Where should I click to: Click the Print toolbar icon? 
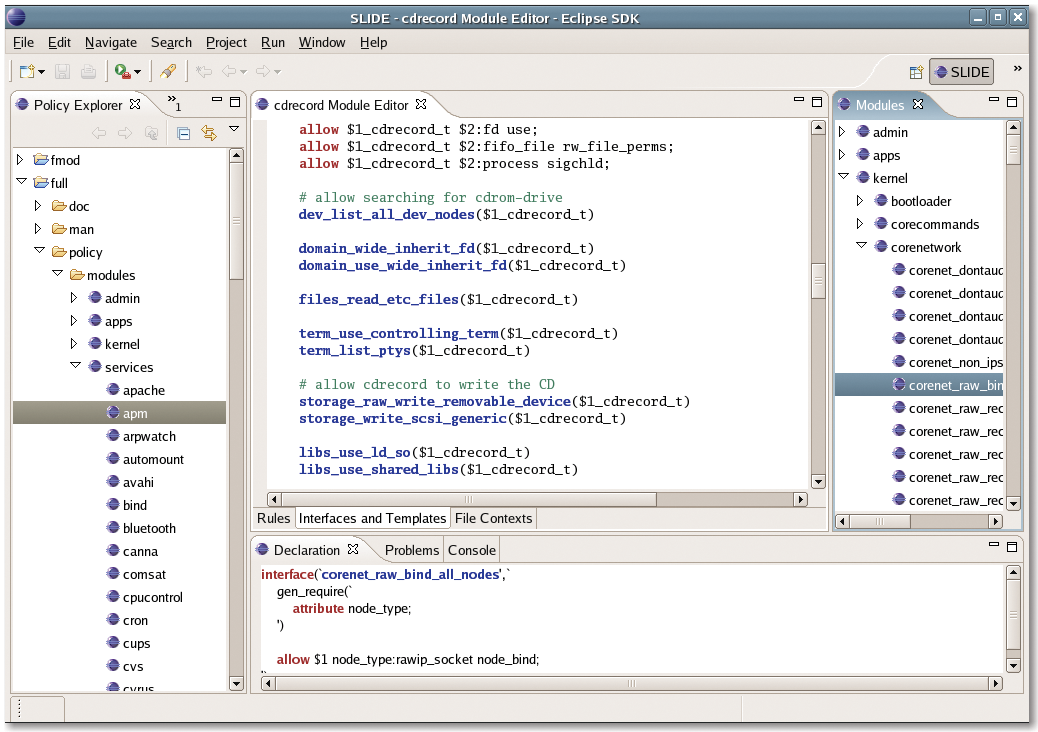(x=88, y=71)
